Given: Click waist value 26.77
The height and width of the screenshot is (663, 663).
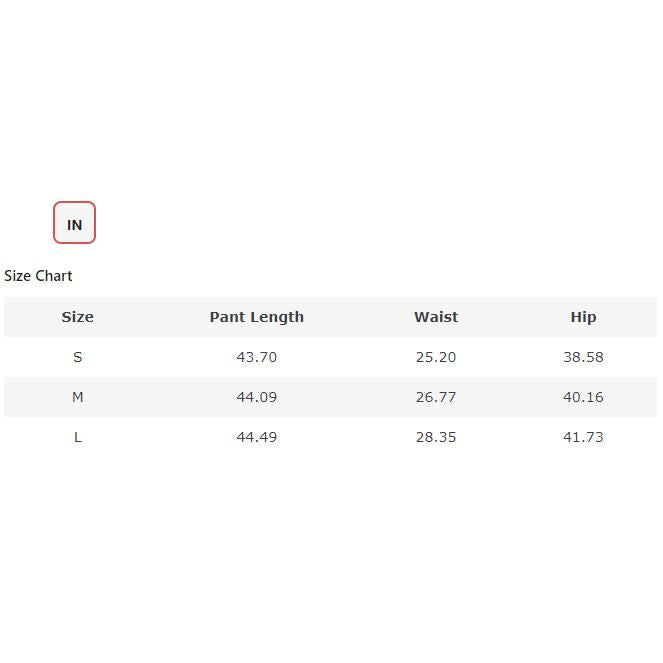Looking at the screenshot, I should click(436, 397).
